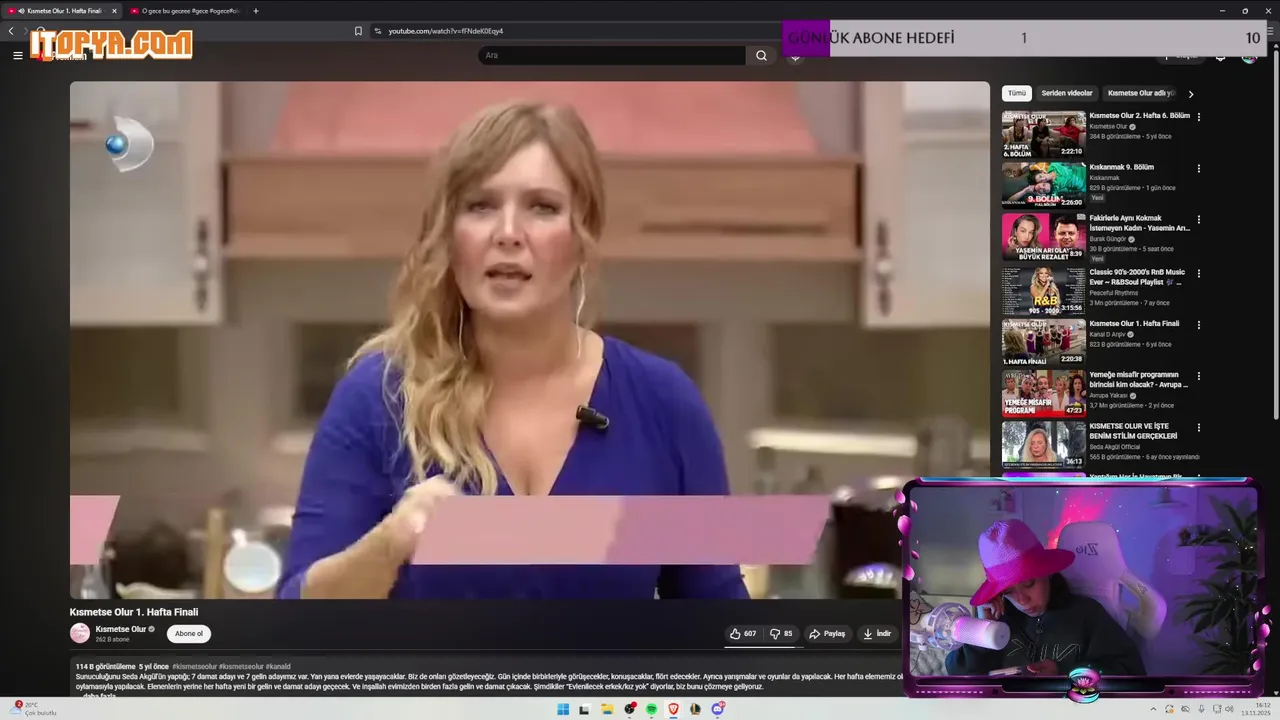Open options for Kanal D Arşiv Hafta Finali
Screen dimensions: 1280x720
click(x=1199, y=325)
